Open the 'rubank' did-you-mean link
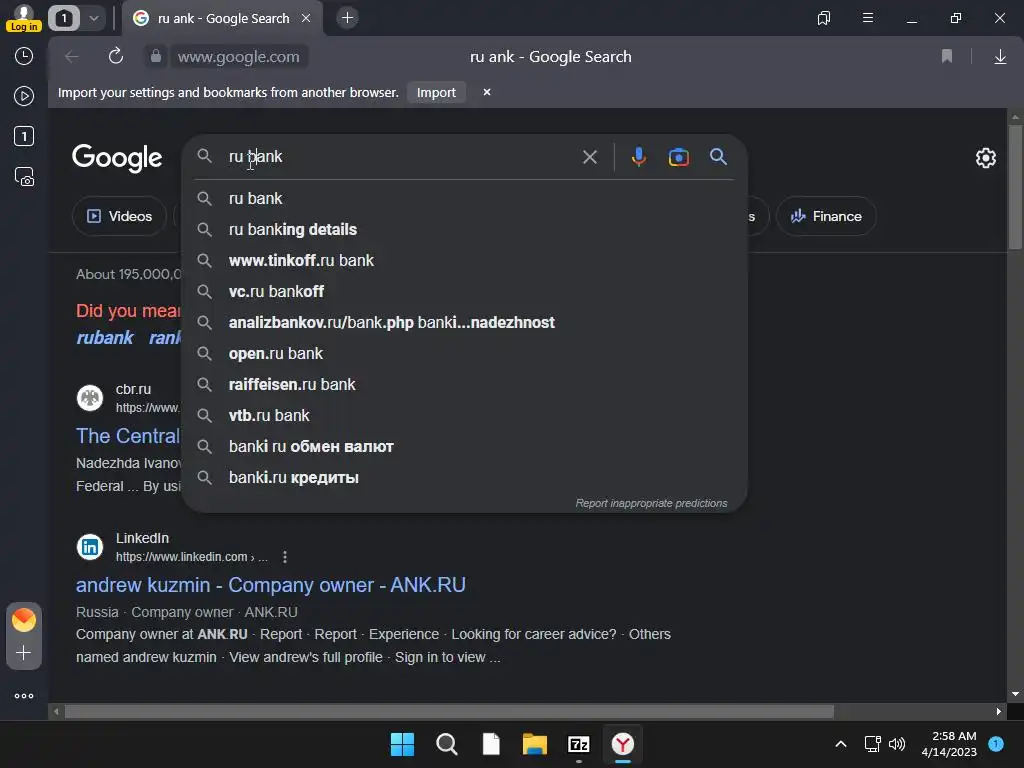 104,338
